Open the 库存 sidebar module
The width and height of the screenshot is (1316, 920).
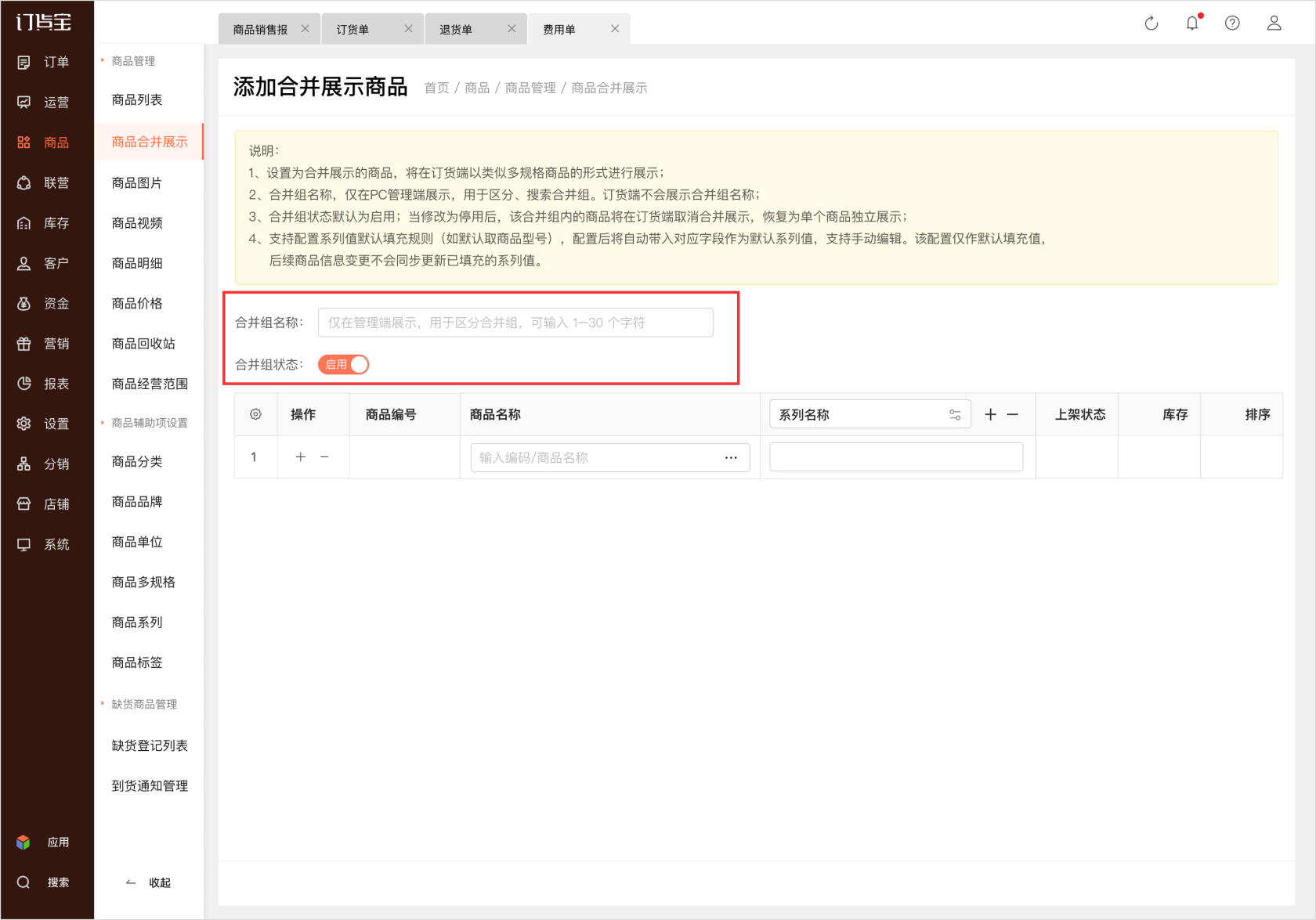click(x=44, y=223)
